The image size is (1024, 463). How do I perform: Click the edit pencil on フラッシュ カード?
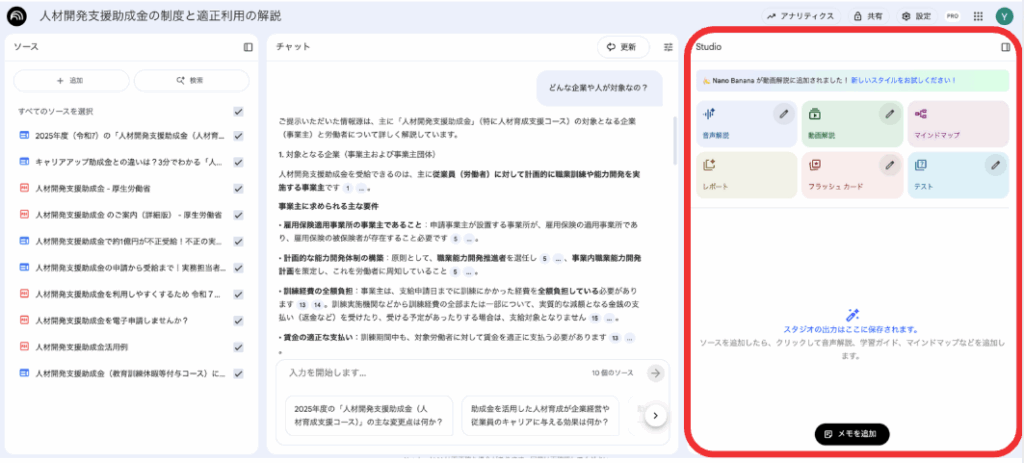888,164
